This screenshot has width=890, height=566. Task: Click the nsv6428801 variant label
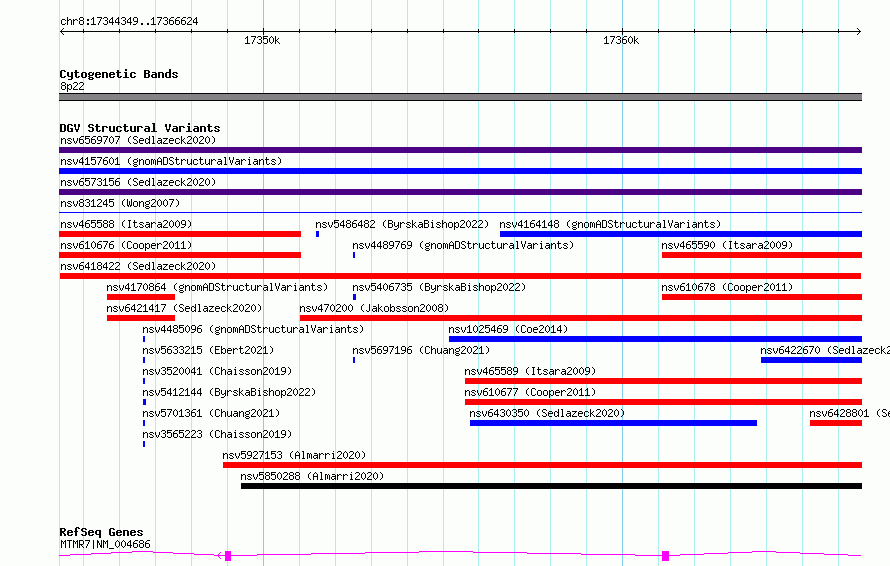[x=849, y=413]
